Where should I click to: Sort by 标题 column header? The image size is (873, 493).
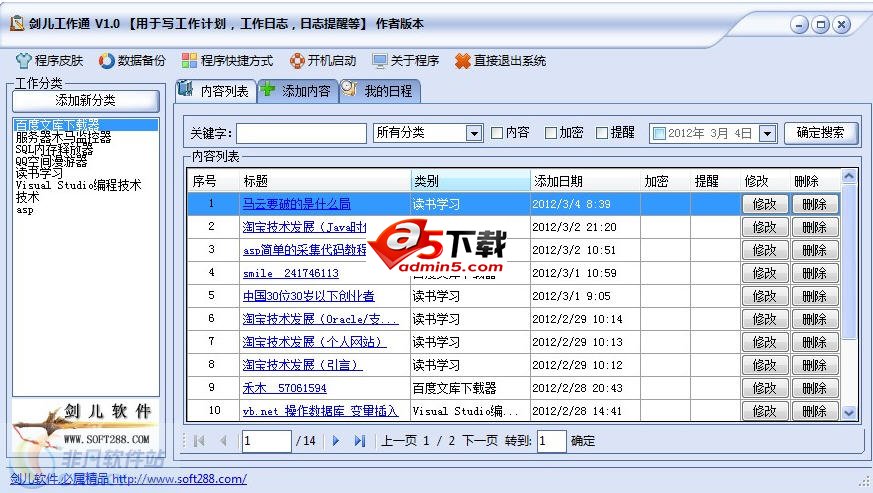coord(325,181)
